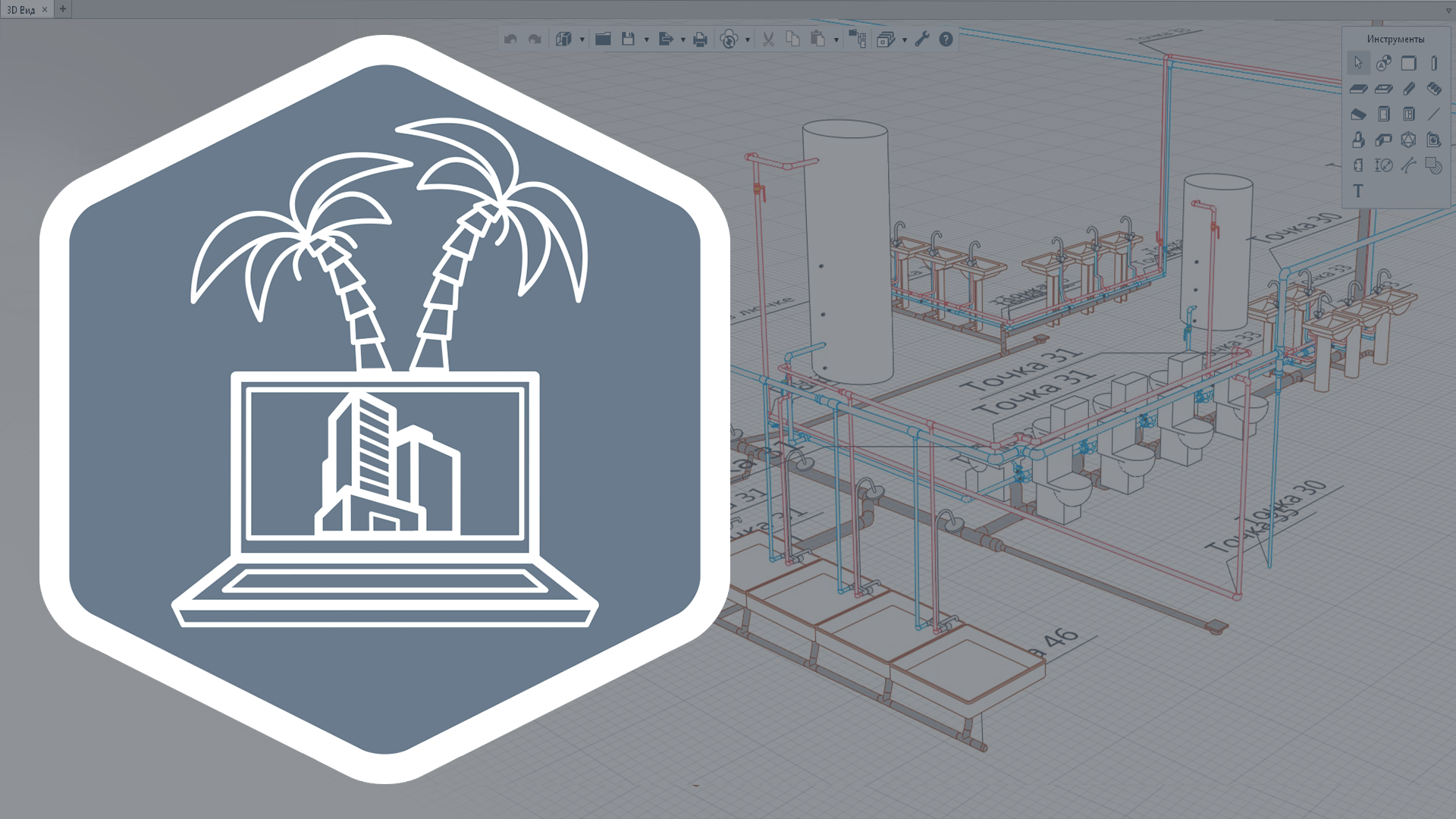Viewport: 1456px width, 819px height.
Task: Click the Инструменты panel title
Action: [1395, 39]
